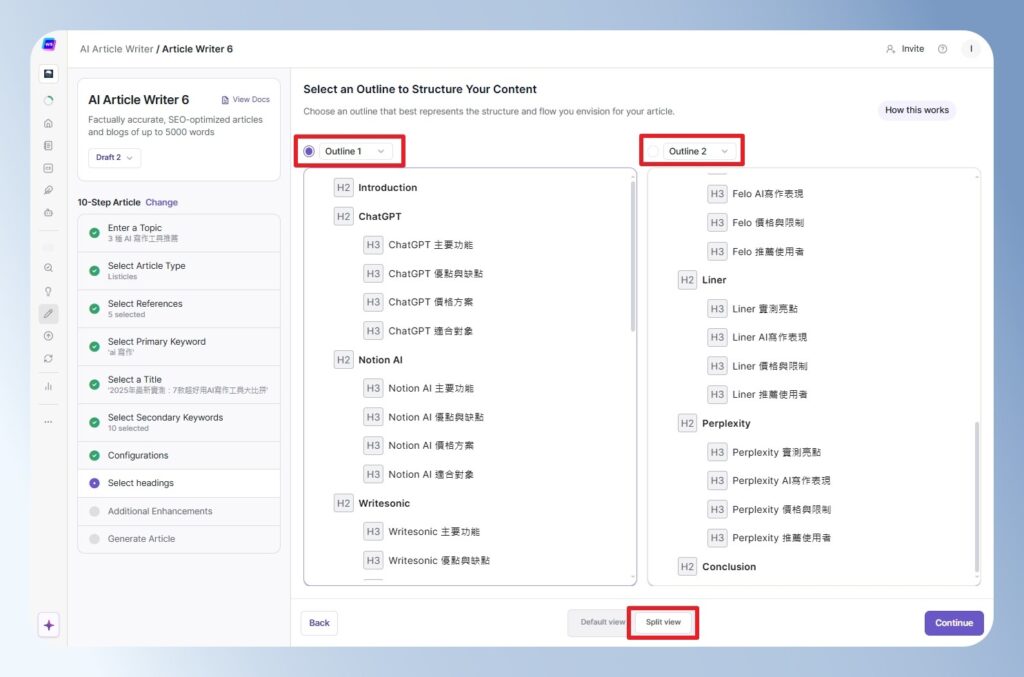Screen dimensions: 1024x677
Task: Go to the Enter a Topic step
Action: pos(179,233)
